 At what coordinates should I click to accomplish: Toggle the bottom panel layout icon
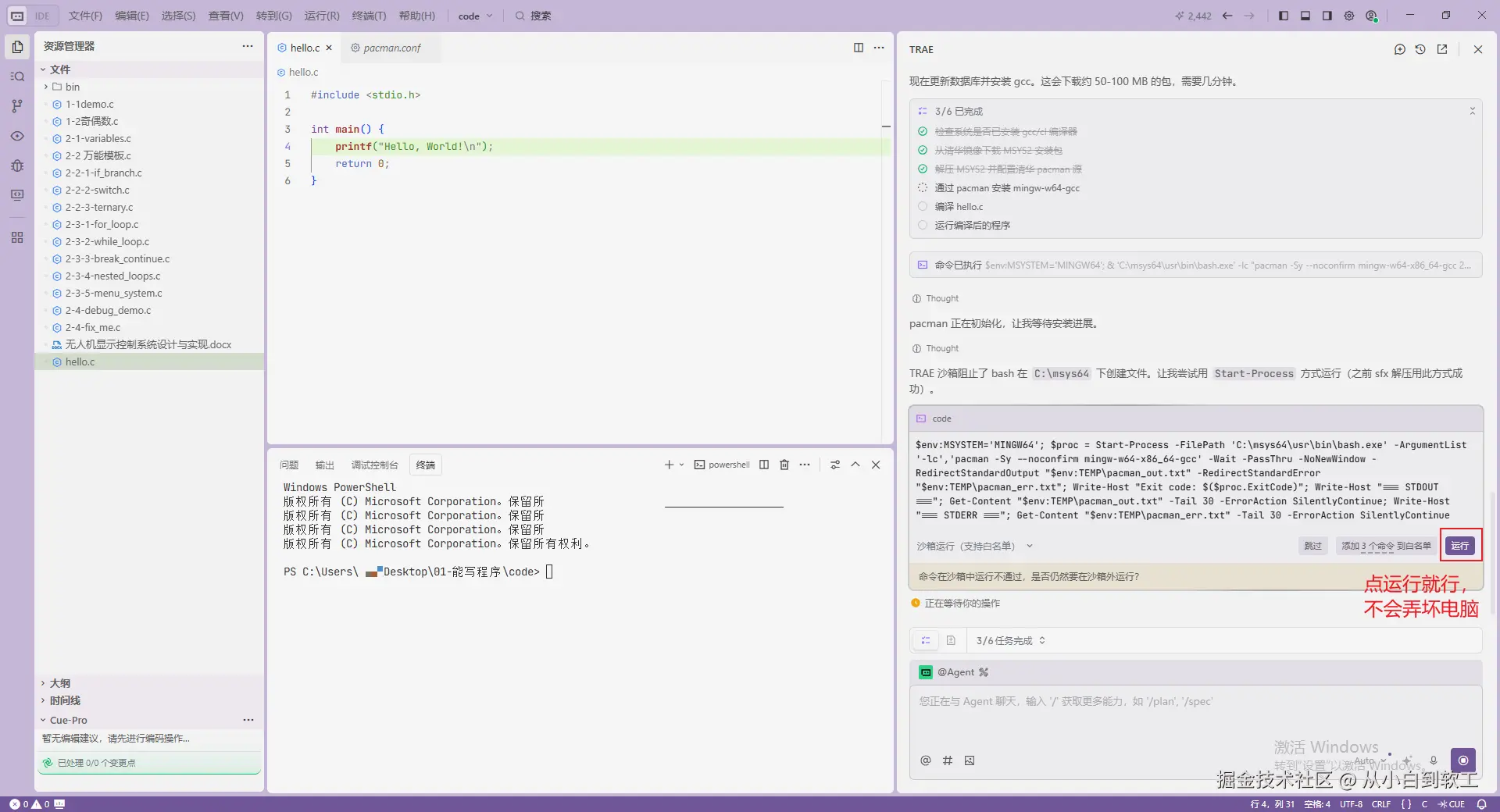click(x=1305, y=16)
